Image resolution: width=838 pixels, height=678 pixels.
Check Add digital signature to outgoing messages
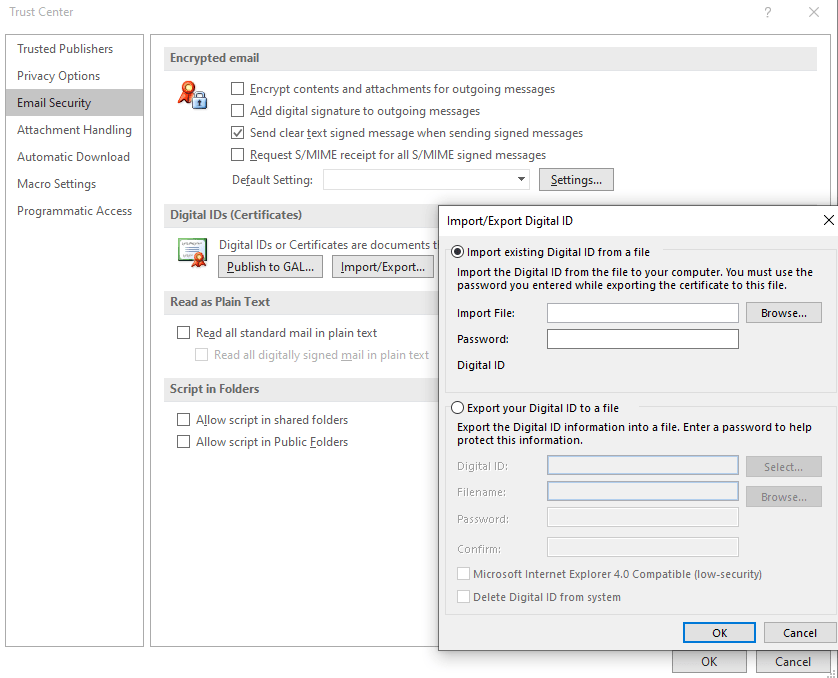pyautogui.click(x=238, y=111)
